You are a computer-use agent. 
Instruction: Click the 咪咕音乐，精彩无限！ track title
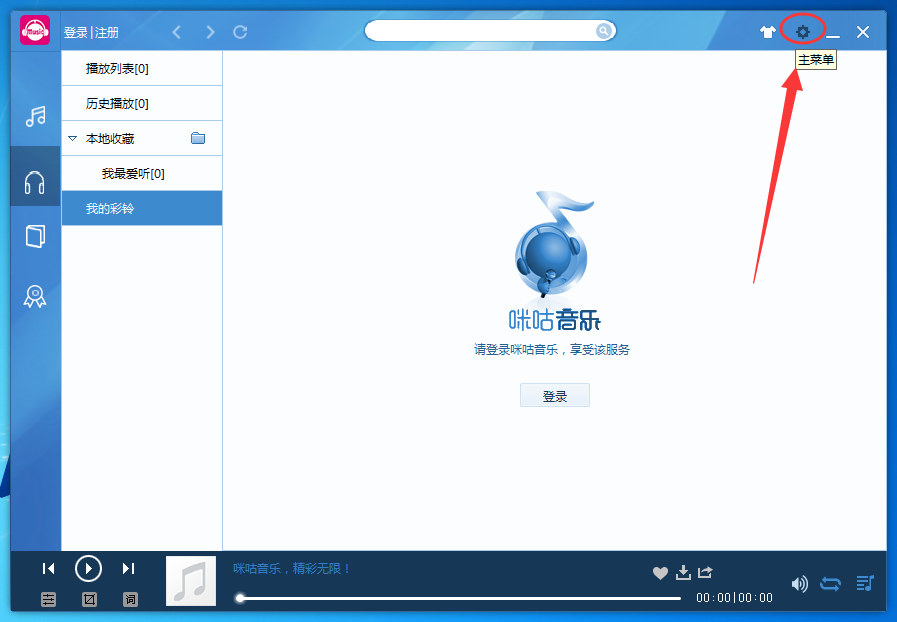(x=292, y=568)
